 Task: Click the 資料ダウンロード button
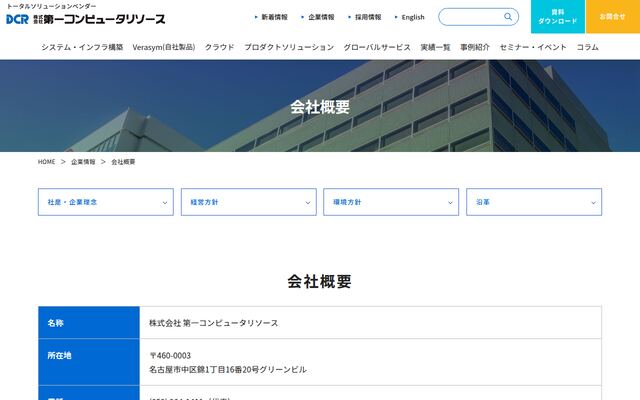558,17
